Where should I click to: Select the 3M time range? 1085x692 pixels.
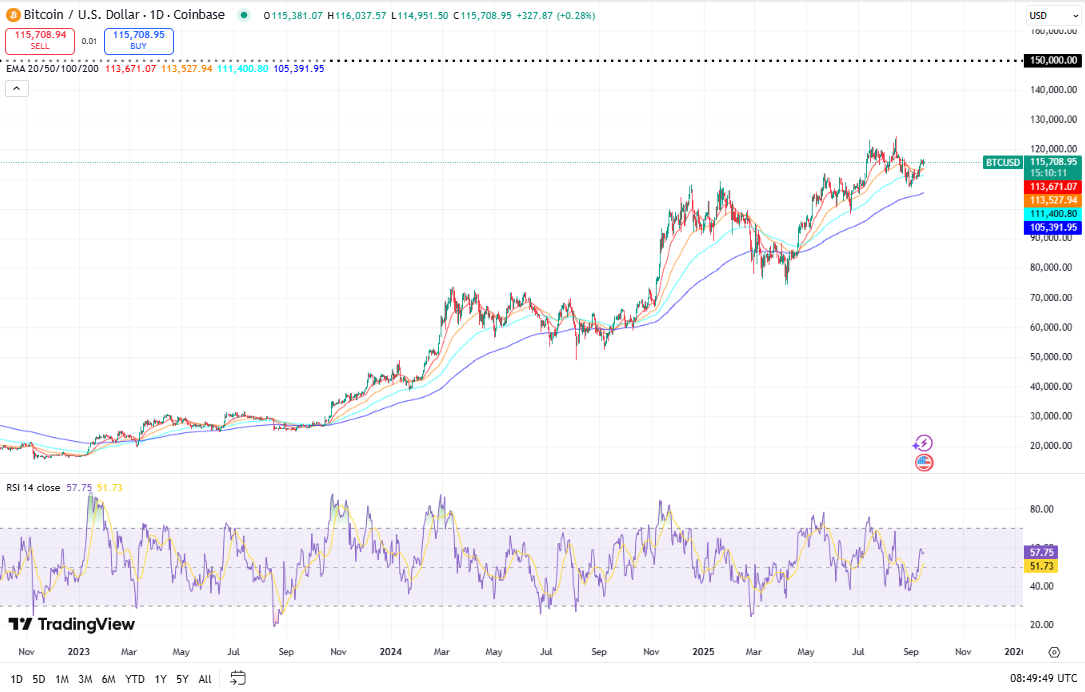pyautogui.click(x=85, y=679)
